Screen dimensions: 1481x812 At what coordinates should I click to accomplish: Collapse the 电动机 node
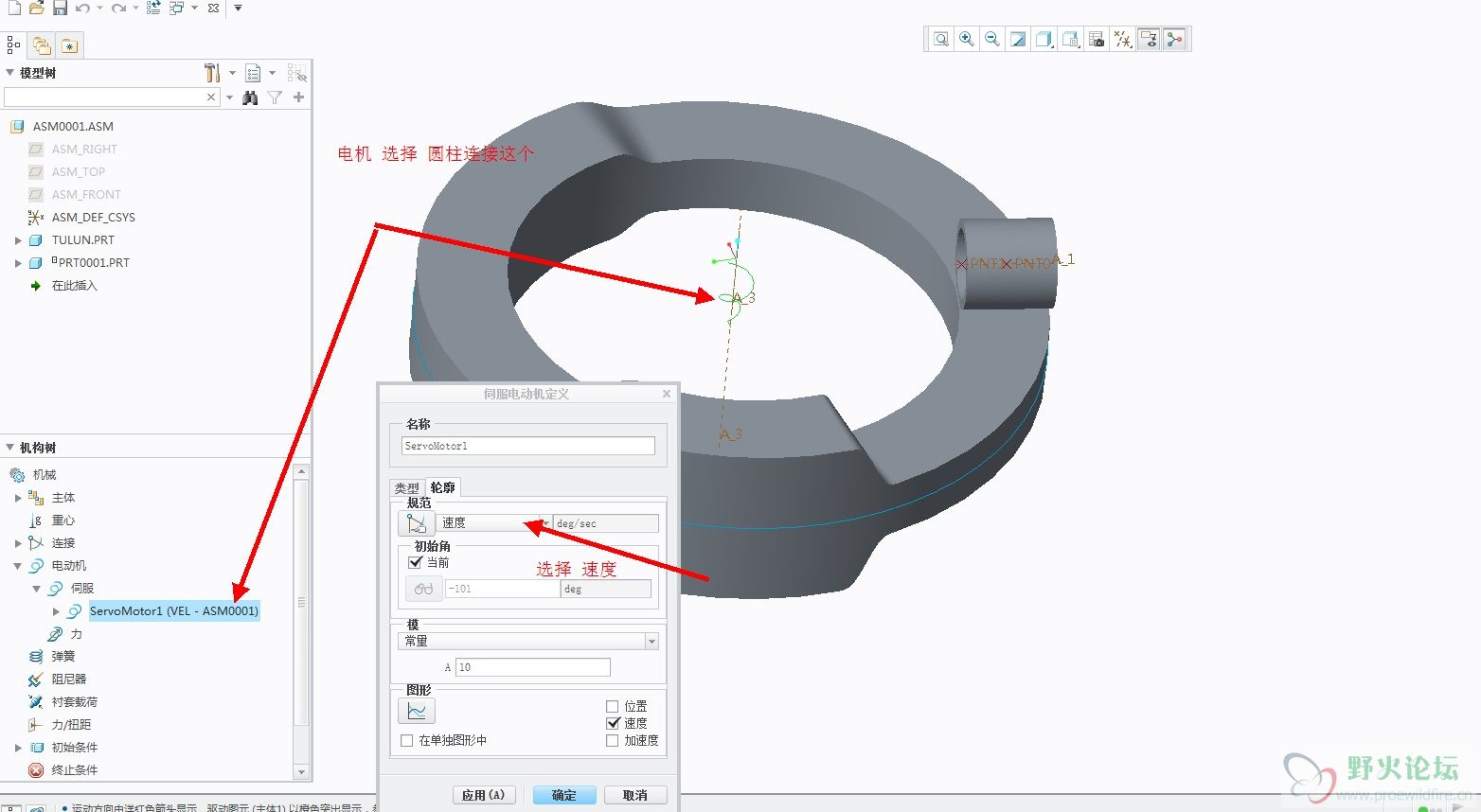coord(18,566)
